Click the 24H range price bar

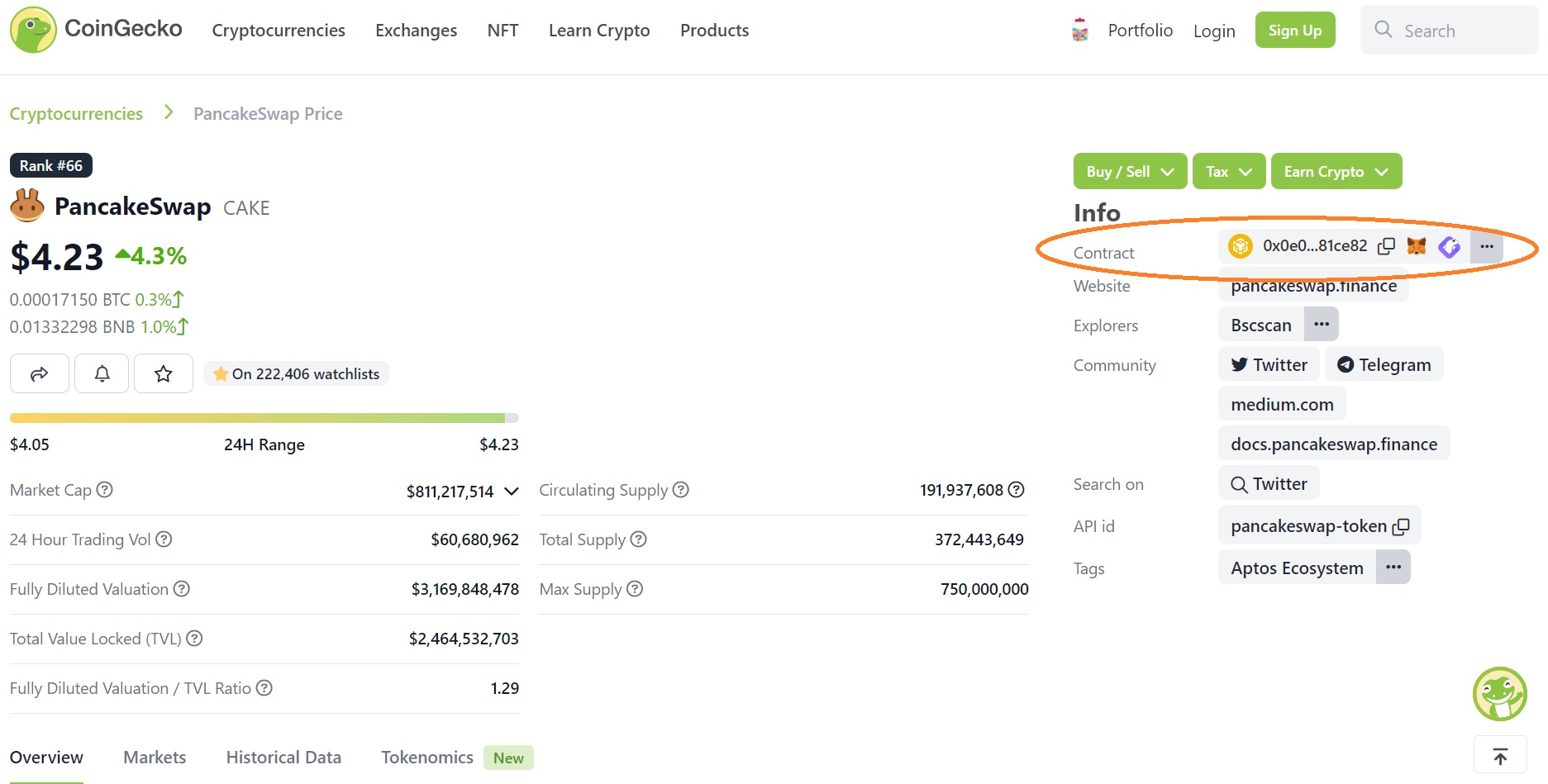click(264, 417)
